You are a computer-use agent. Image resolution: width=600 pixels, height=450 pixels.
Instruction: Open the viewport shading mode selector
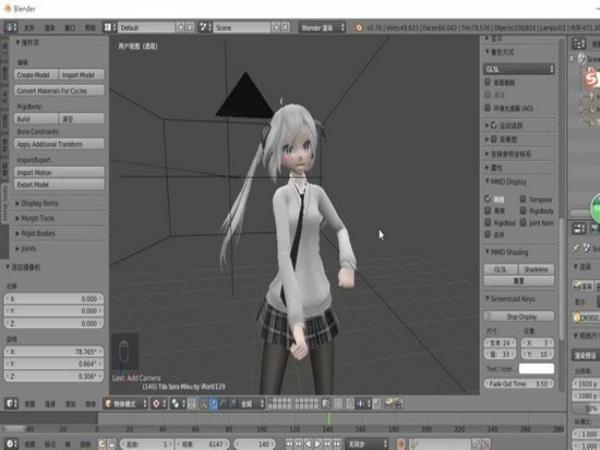158,404
